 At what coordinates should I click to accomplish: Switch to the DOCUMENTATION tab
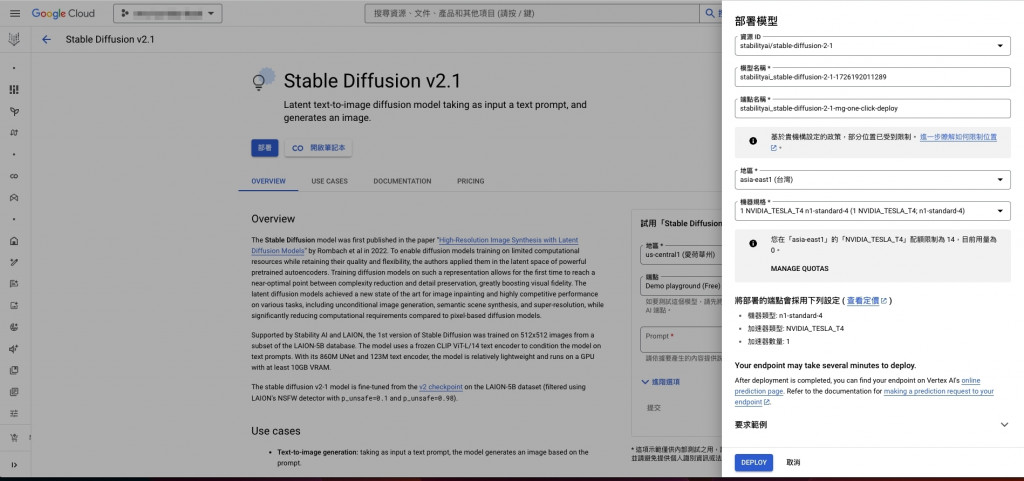click(x=402, y=181)
